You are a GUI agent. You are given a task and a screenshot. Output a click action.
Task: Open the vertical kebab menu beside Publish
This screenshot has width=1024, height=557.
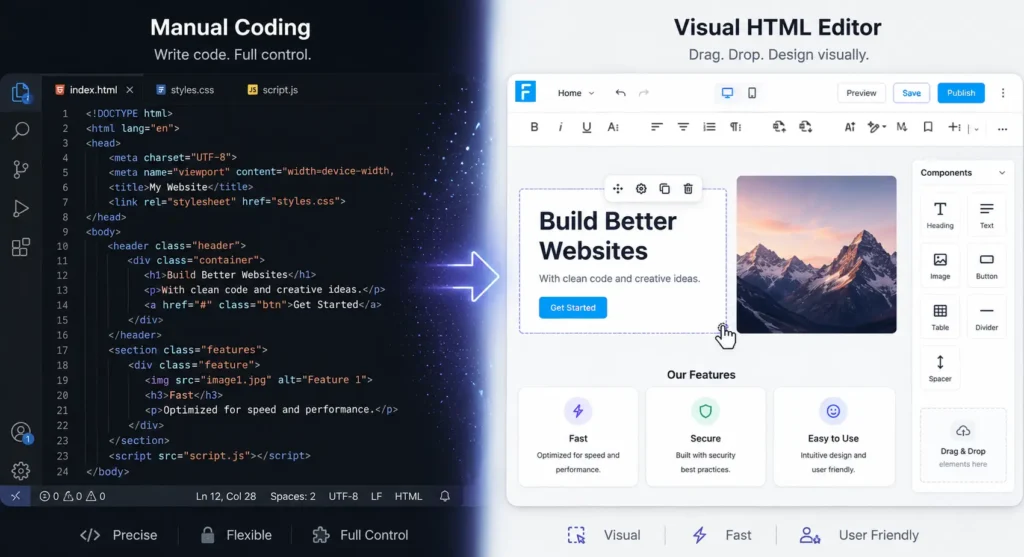[x=1003, y=93]
